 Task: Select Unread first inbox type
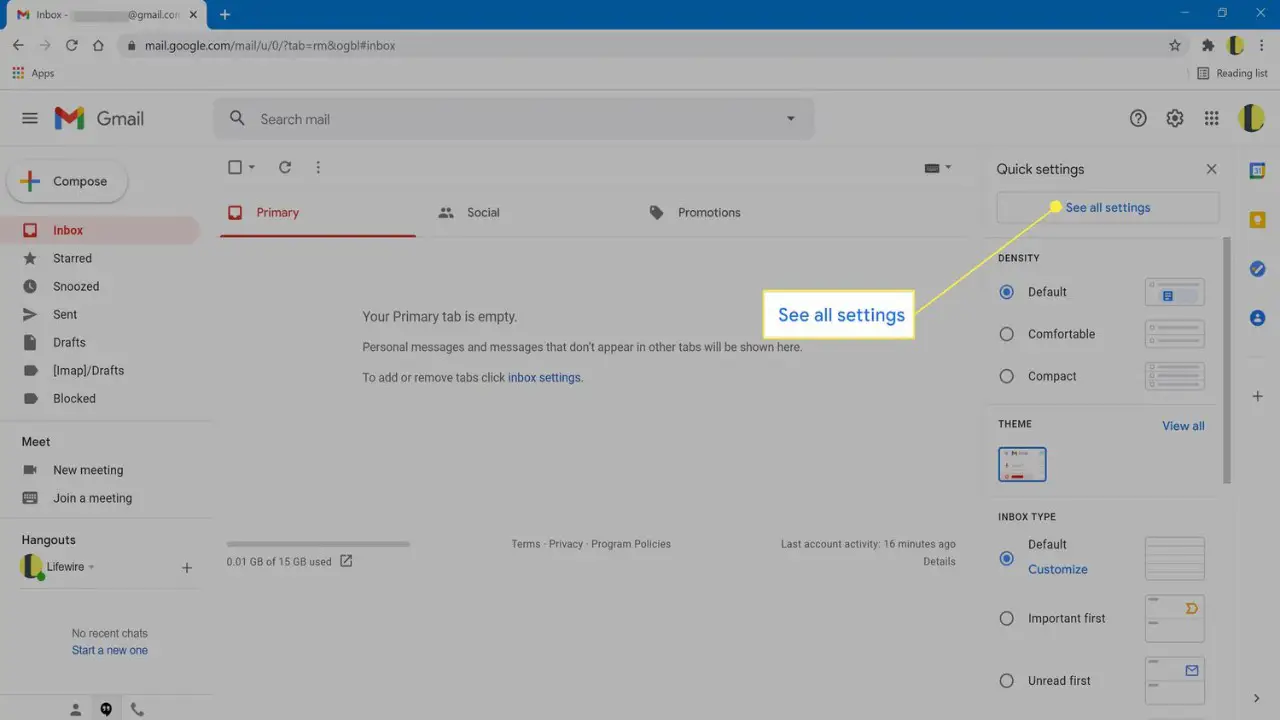pyautogui.click(x=1007, y=681)
